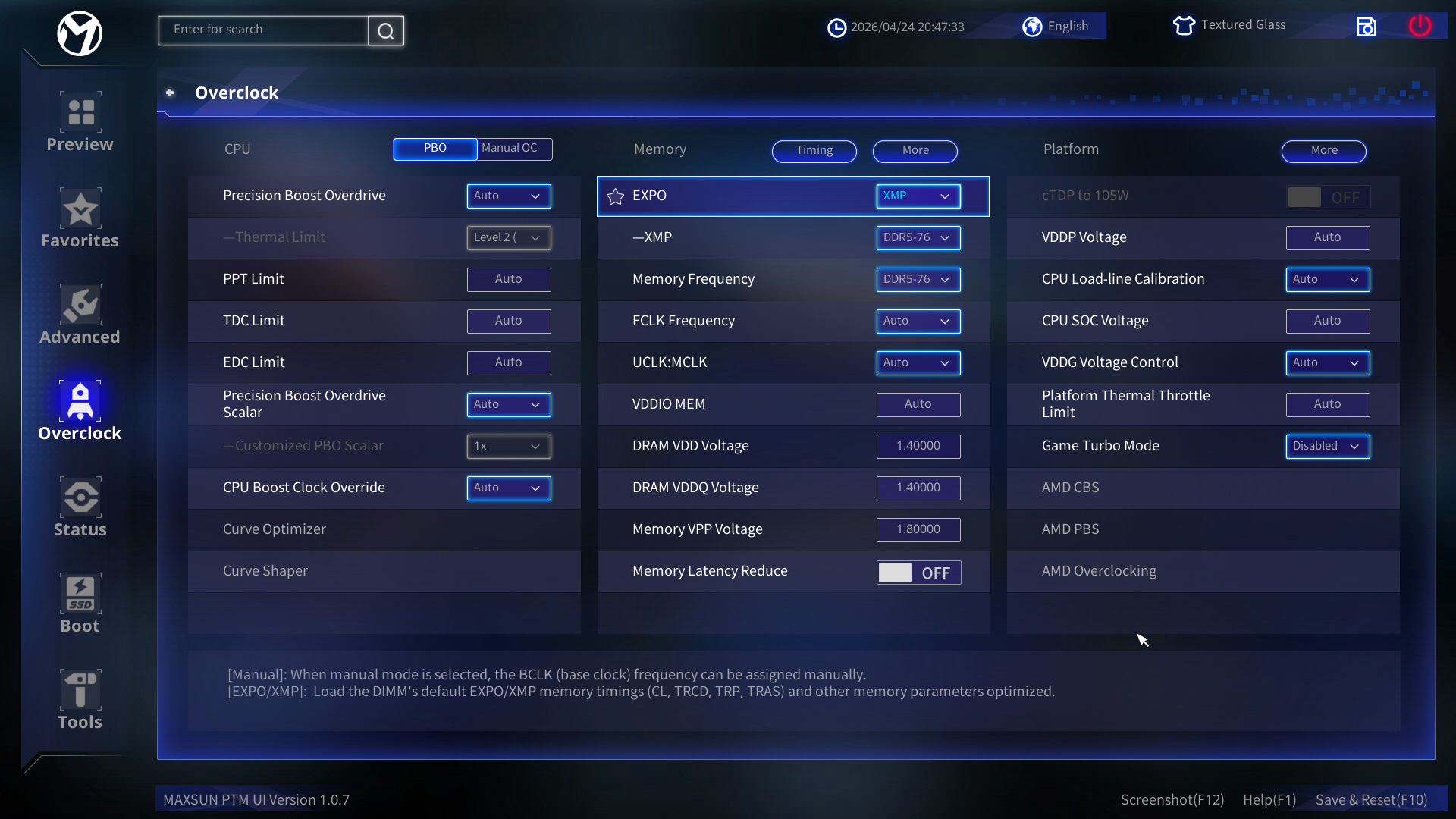Edit Memory VPP Voltage value field
The width and height of the screenshot is (1456, 819).
918,530
